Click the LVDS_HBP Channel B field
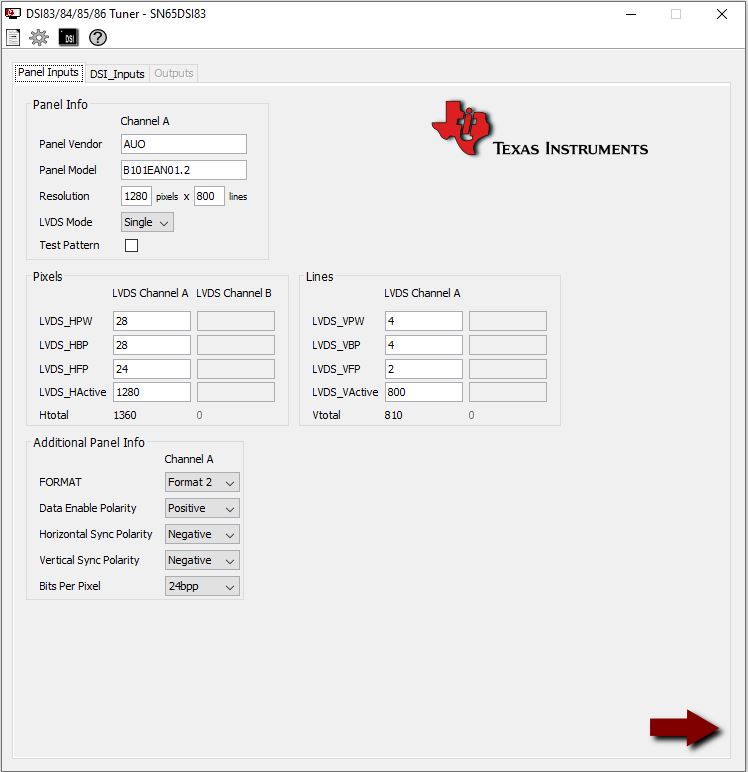Viewport: 748px width, 772px height. [236, 345]
